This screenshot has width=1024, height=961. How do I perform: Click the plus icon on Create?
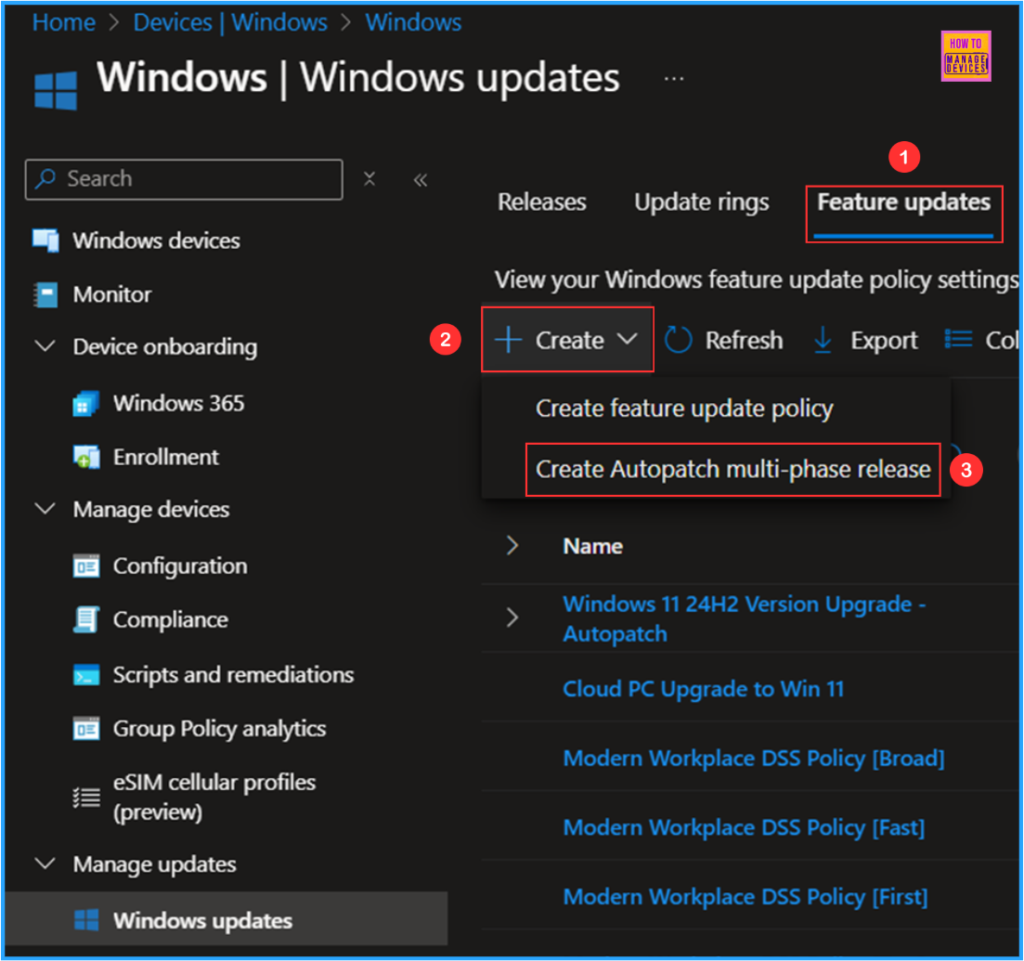pos(508,340)
